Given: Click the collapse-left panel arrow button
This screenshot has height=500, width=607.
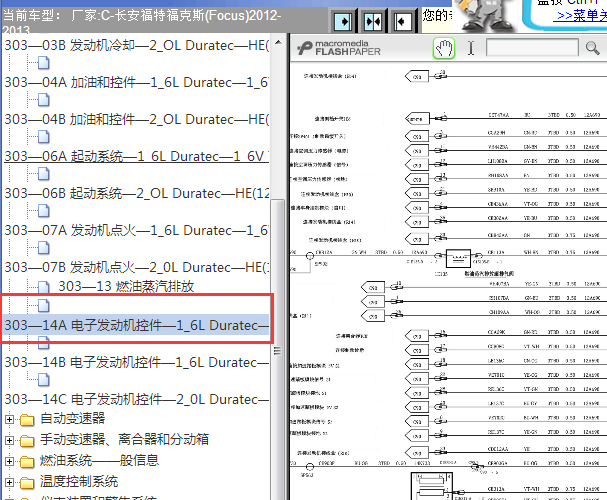Looking at the screenshot, I should click(403, 21).
